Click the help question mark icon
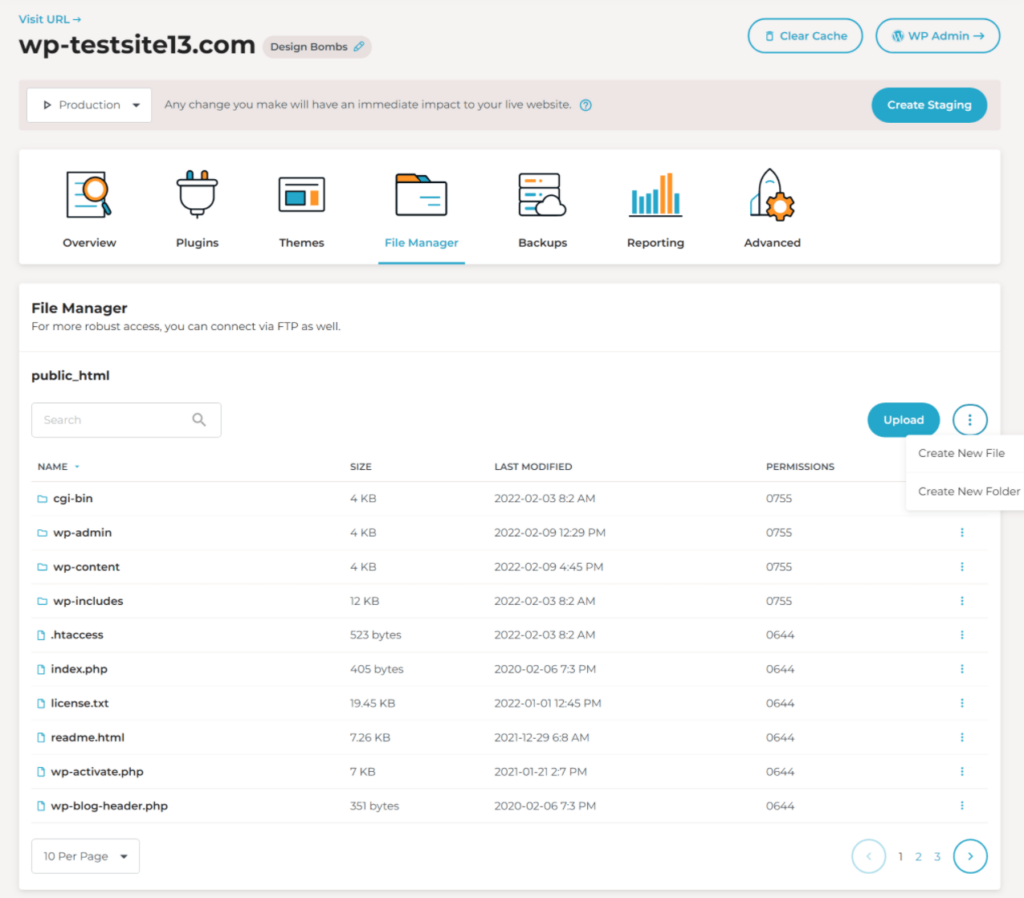 (x=586, y=105)
